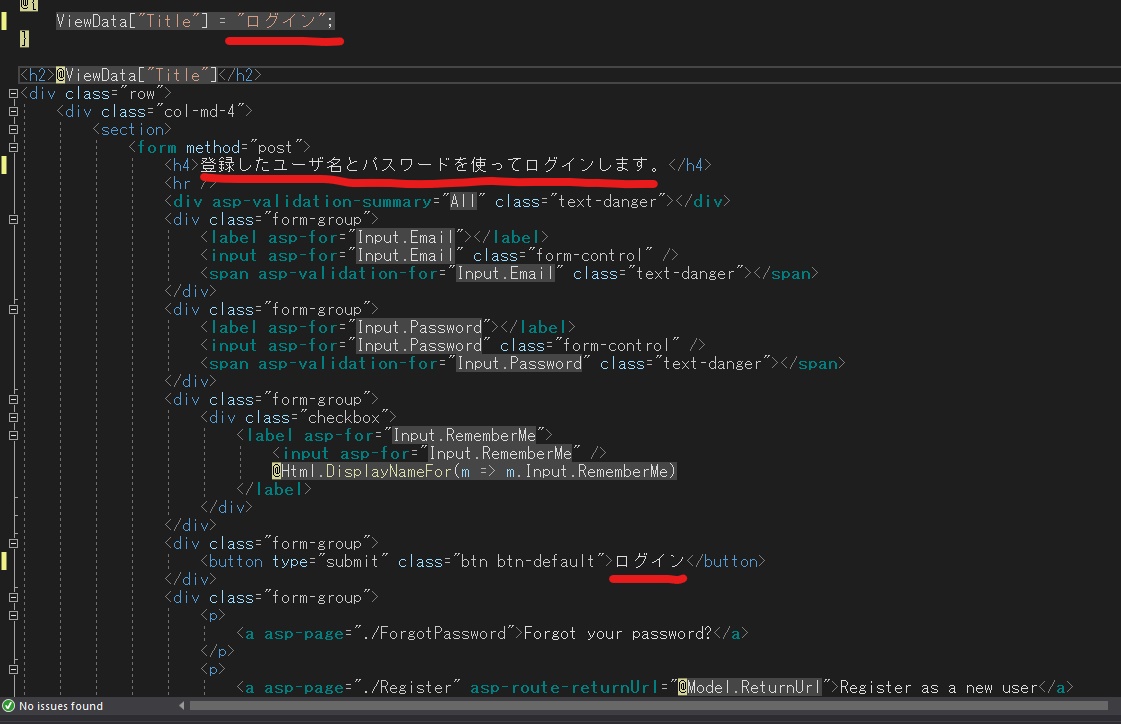The width and height of the screenshot is (1121, 724).
Task: Collapse the section element fold region
Action: 12,129
